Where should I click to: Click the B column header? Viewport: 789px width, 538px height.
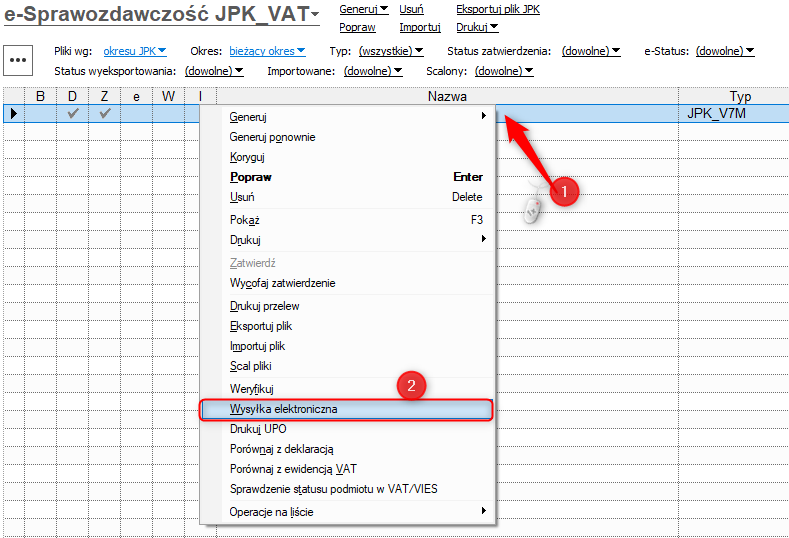tap(40, 96)
